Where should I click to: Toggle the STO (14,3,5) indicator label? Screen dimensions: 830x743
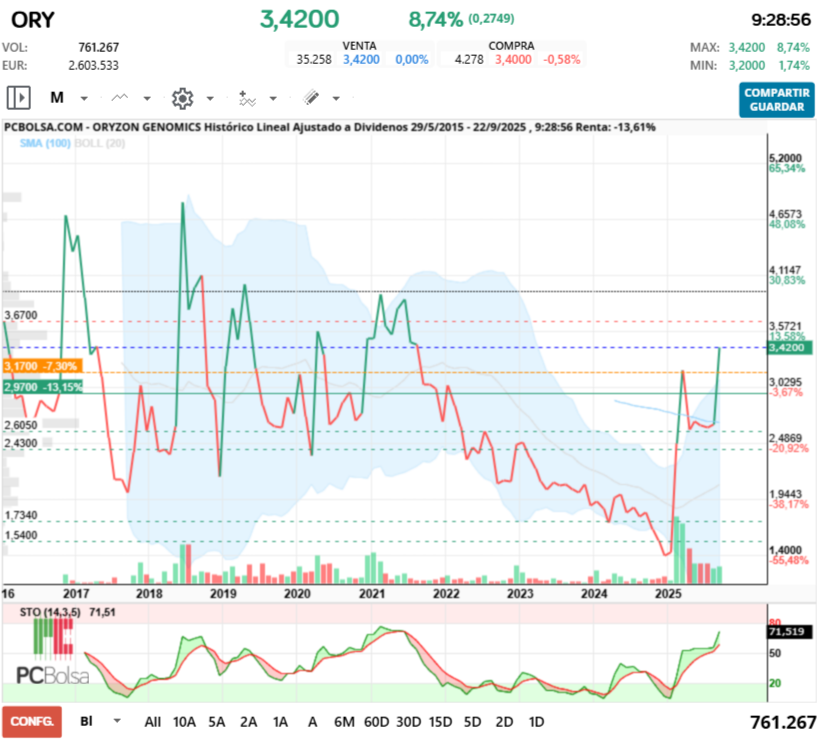tap(47, 611)
